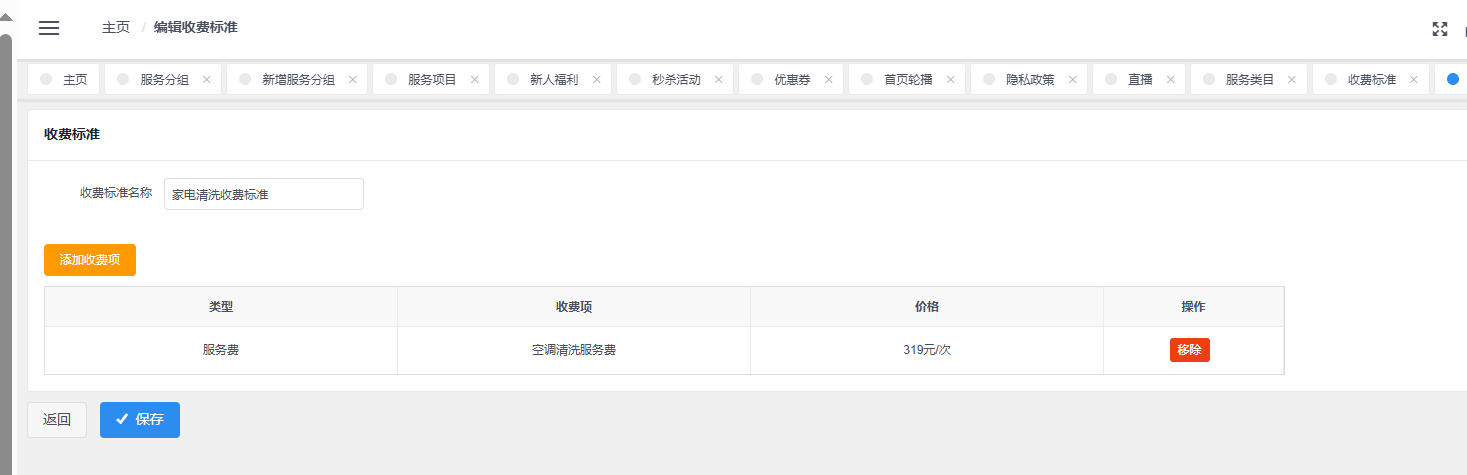
Task: Open the 服务类目 tab
Action: [x=1249, y=80]
